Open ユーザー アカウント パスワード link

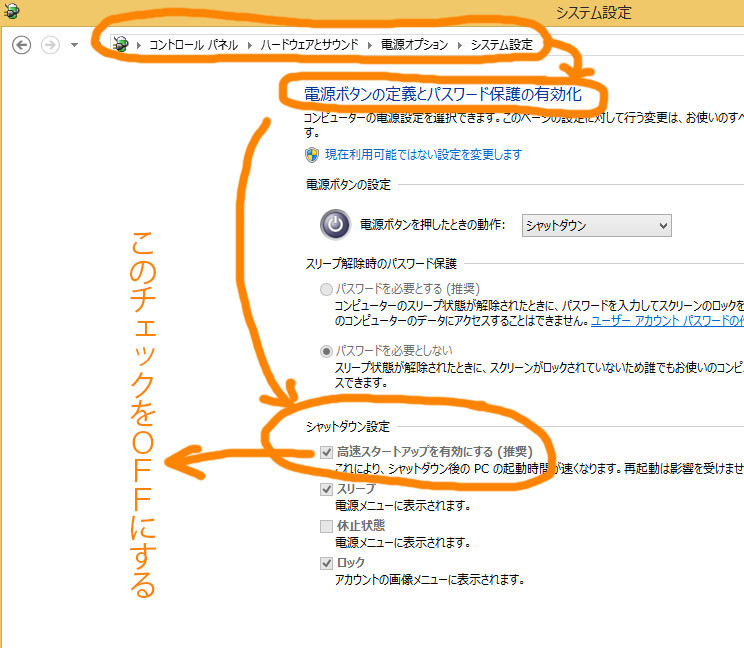coord(667,321)
